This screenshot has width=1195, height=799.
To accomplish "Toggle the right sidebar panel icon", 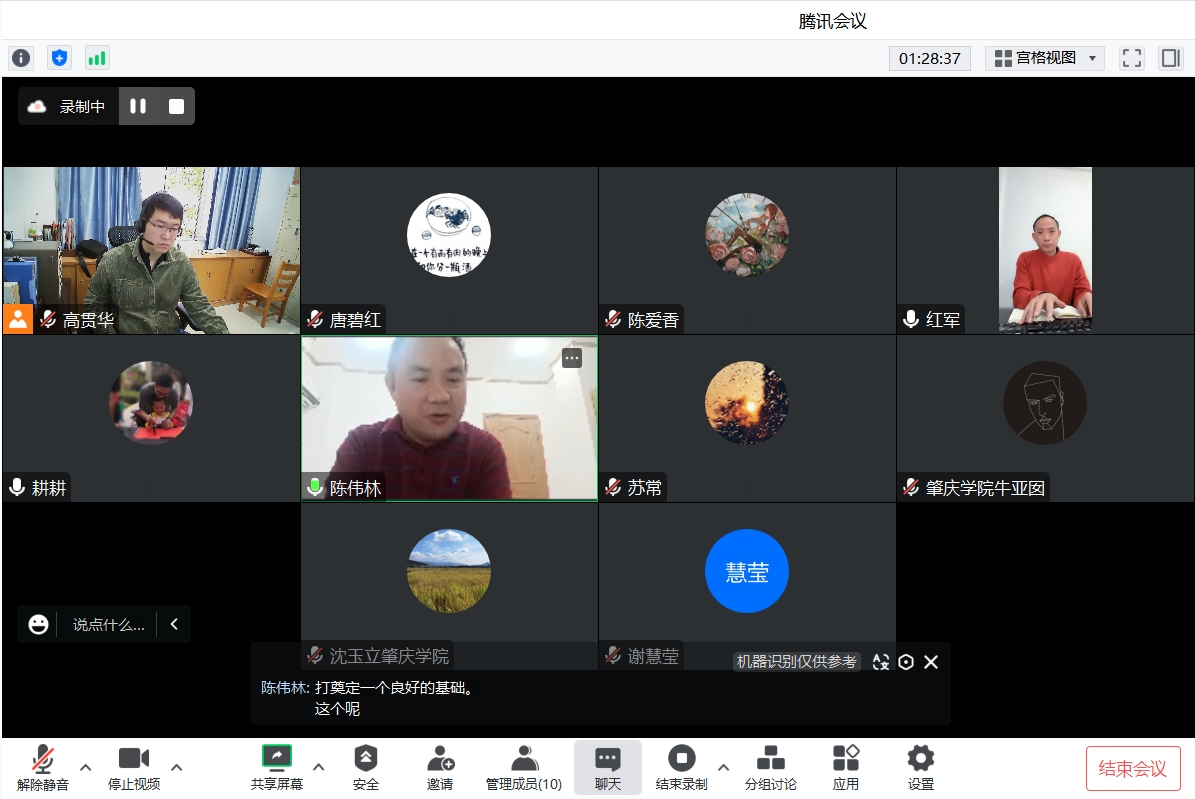I will pos(1170,58).
